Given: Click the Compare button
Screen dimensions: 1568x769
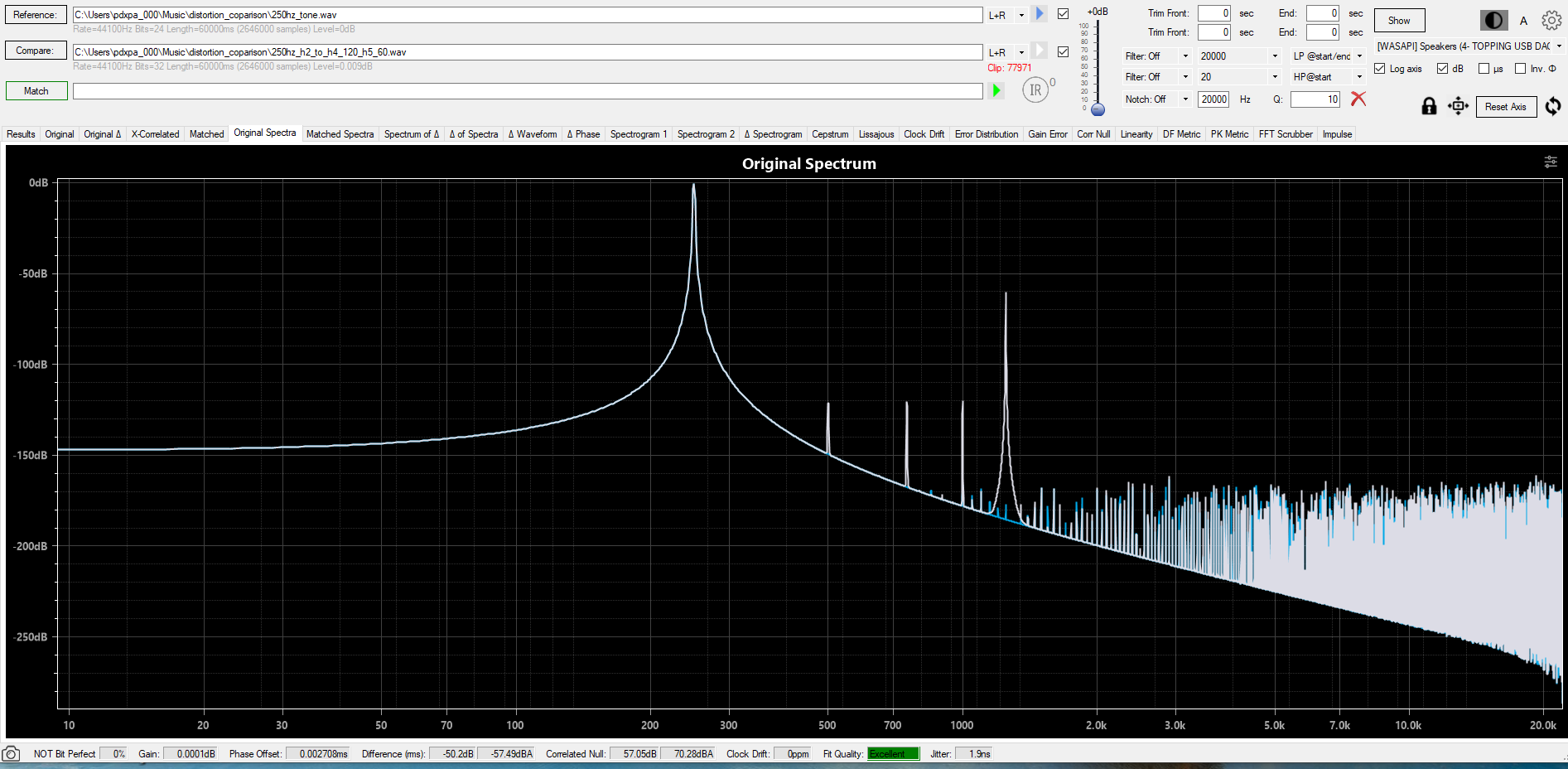Looking at the screenshot, I should [x=36, y=51].
